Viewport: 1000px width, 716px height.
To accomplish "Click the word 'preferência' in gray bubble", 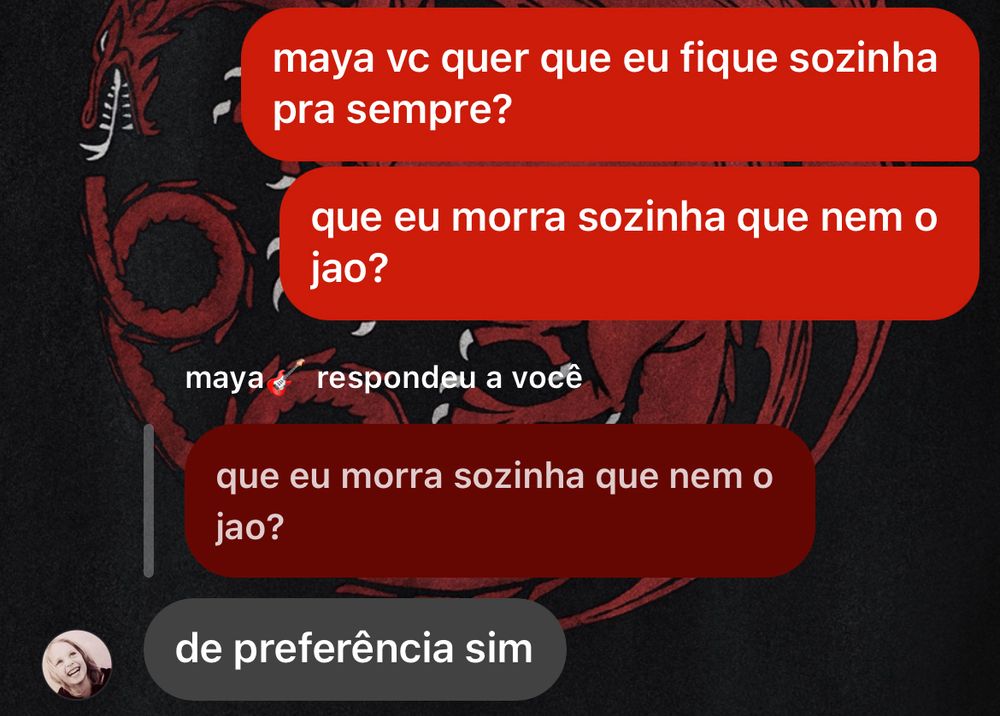I will click(x=344, y=649).
